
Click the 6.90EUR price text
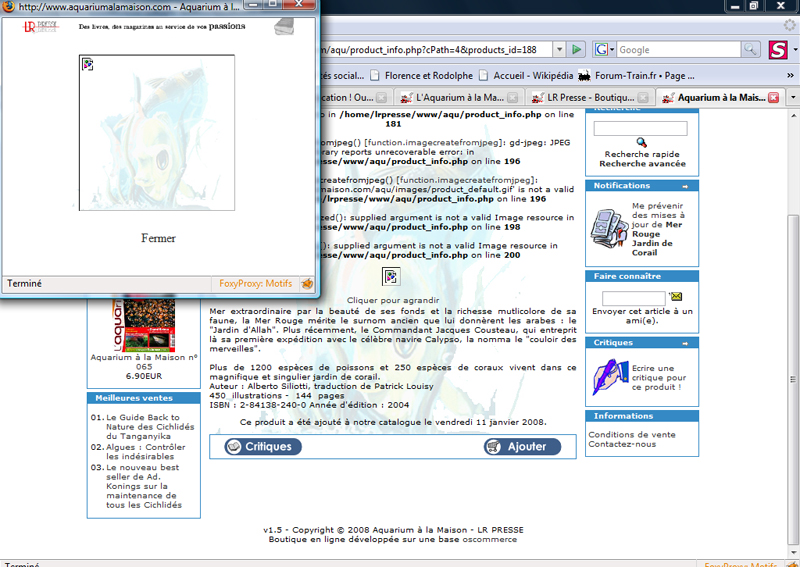click(x=144, y=377)
